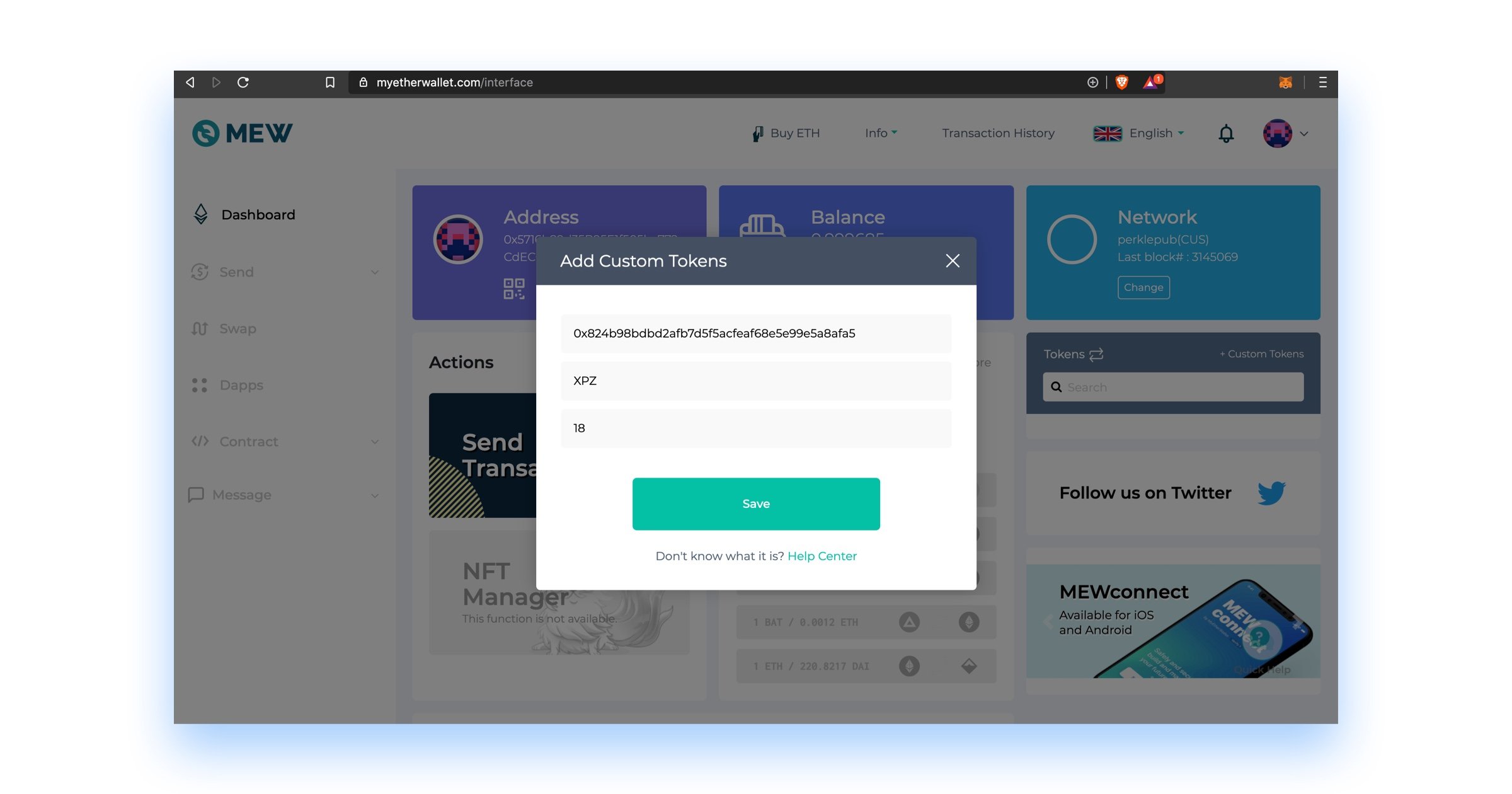The height and width of the screenshot is (794, 1512).
Task: Click the MEW dashboard icon
Action: click(x=200, y=214)
